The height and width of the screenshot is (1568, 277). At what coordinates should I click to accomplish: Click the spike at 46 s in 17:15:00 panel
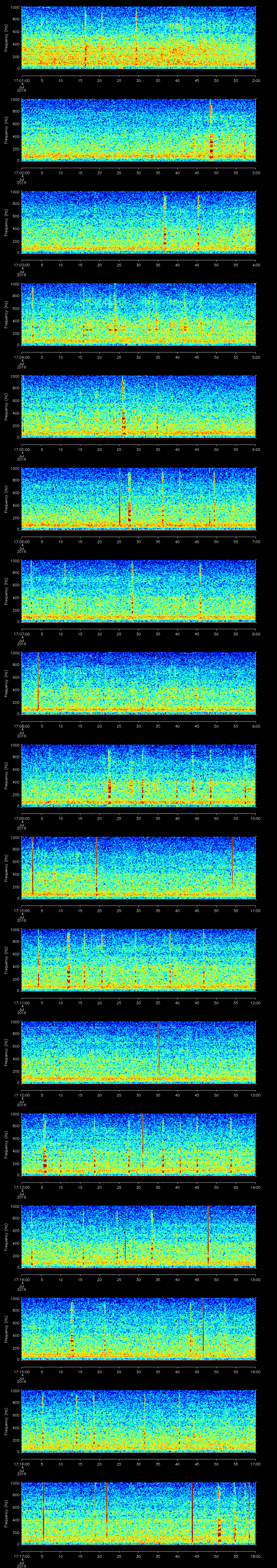coord(203,1325)
